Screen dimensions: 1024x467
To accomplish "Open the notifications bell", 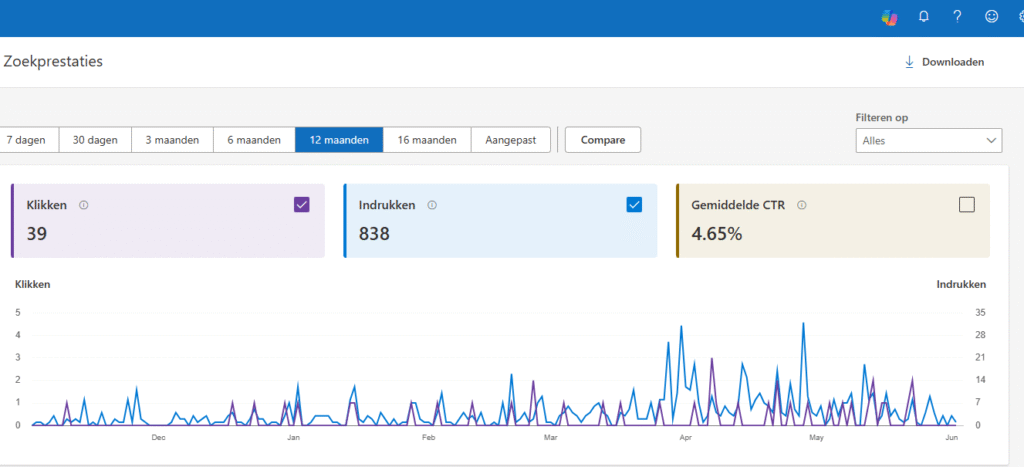I will pos(923,18).
